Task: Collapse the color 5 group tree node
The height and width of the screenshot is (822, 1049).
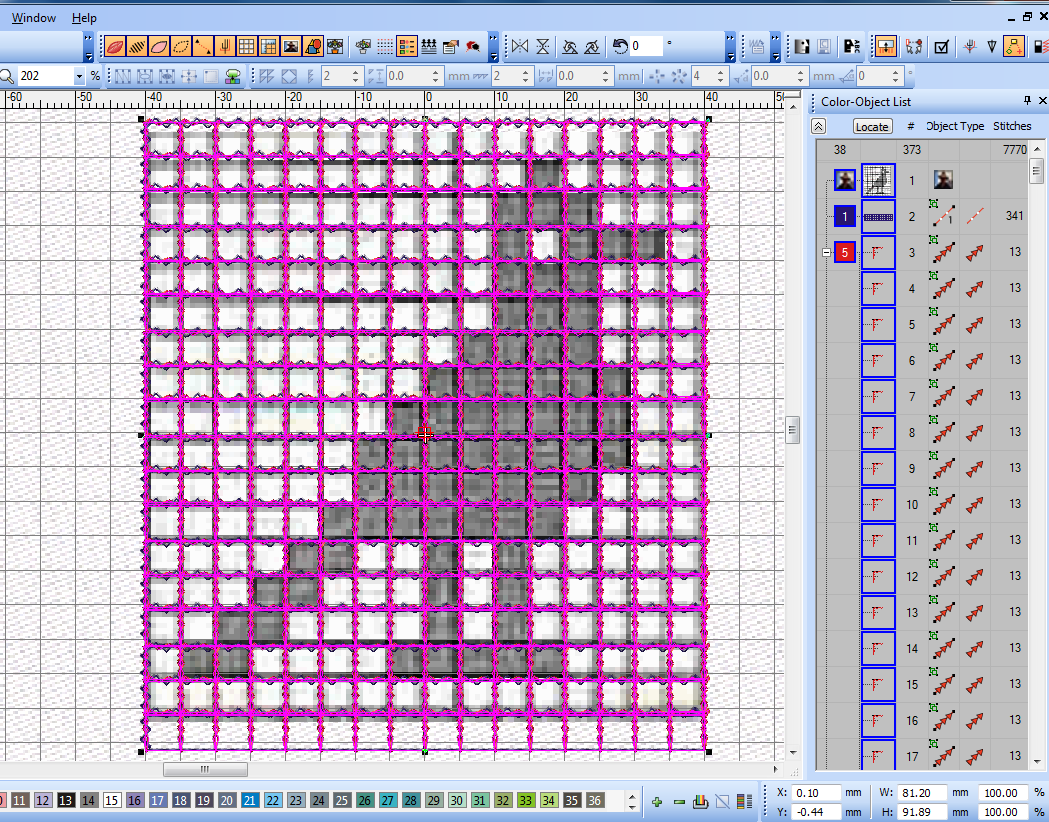Action: [x=826, y=253]
